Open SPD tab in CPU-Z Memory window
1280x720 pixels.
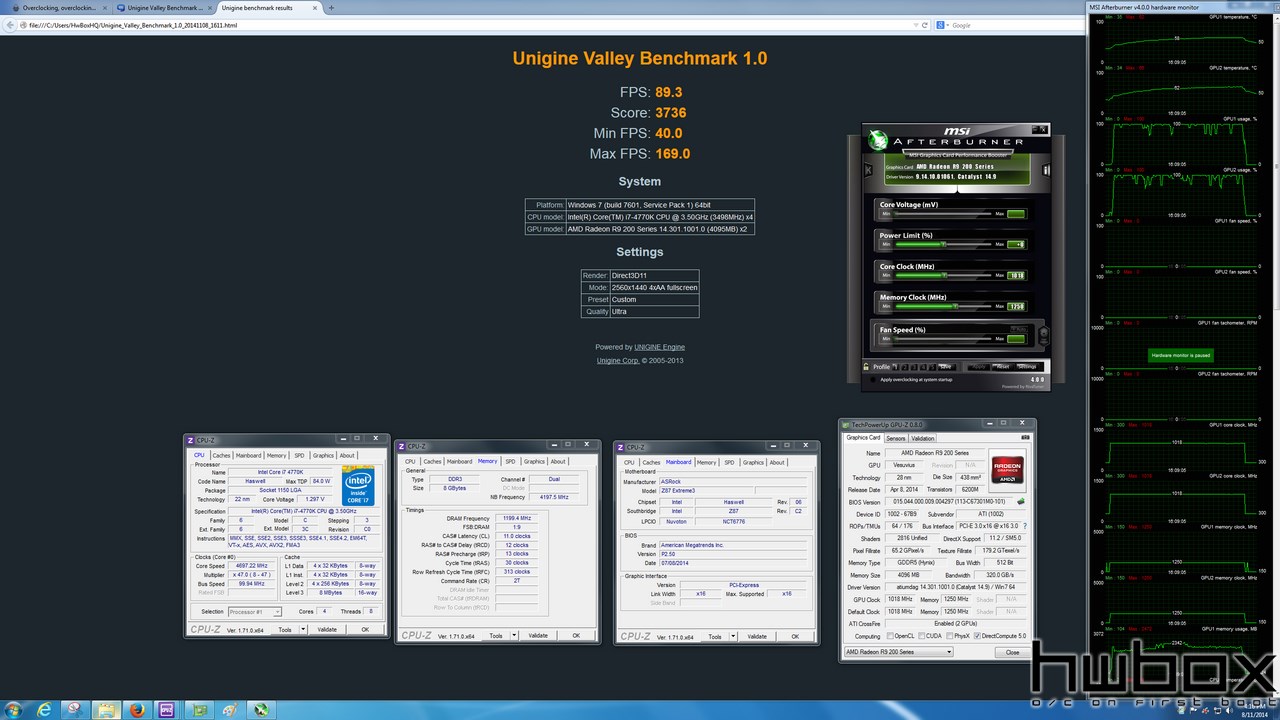(510, 461)
